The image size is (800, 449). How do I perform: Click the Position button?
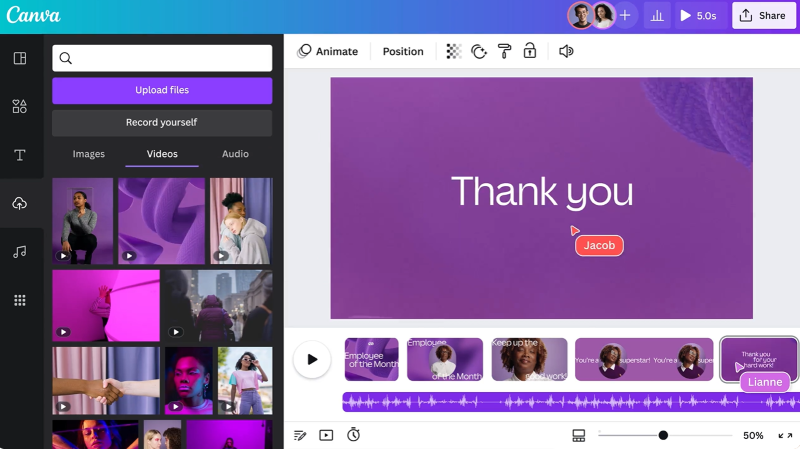pos(403,52)
